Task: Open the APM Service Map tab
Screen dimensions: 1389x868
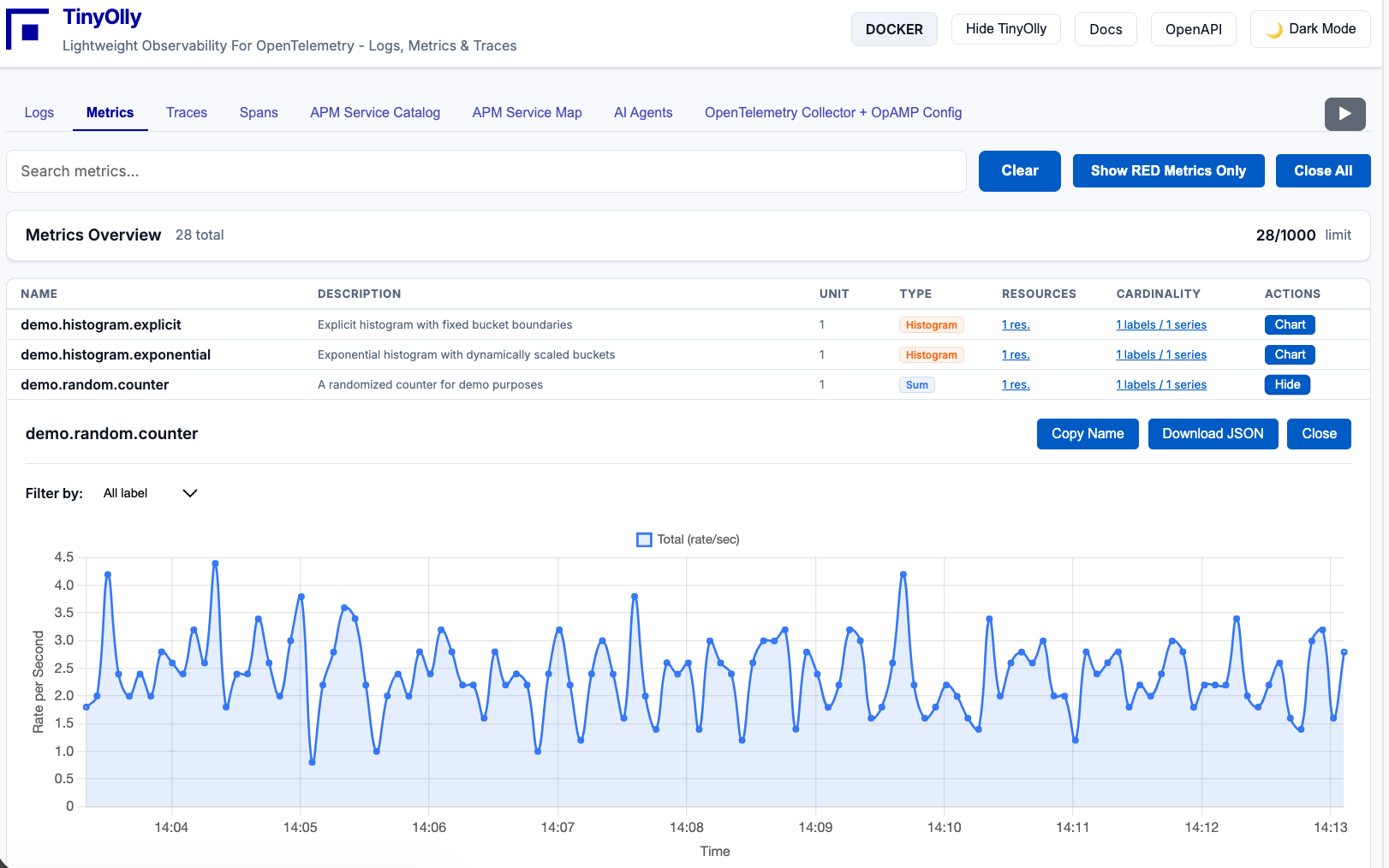Action: (527, 112)
